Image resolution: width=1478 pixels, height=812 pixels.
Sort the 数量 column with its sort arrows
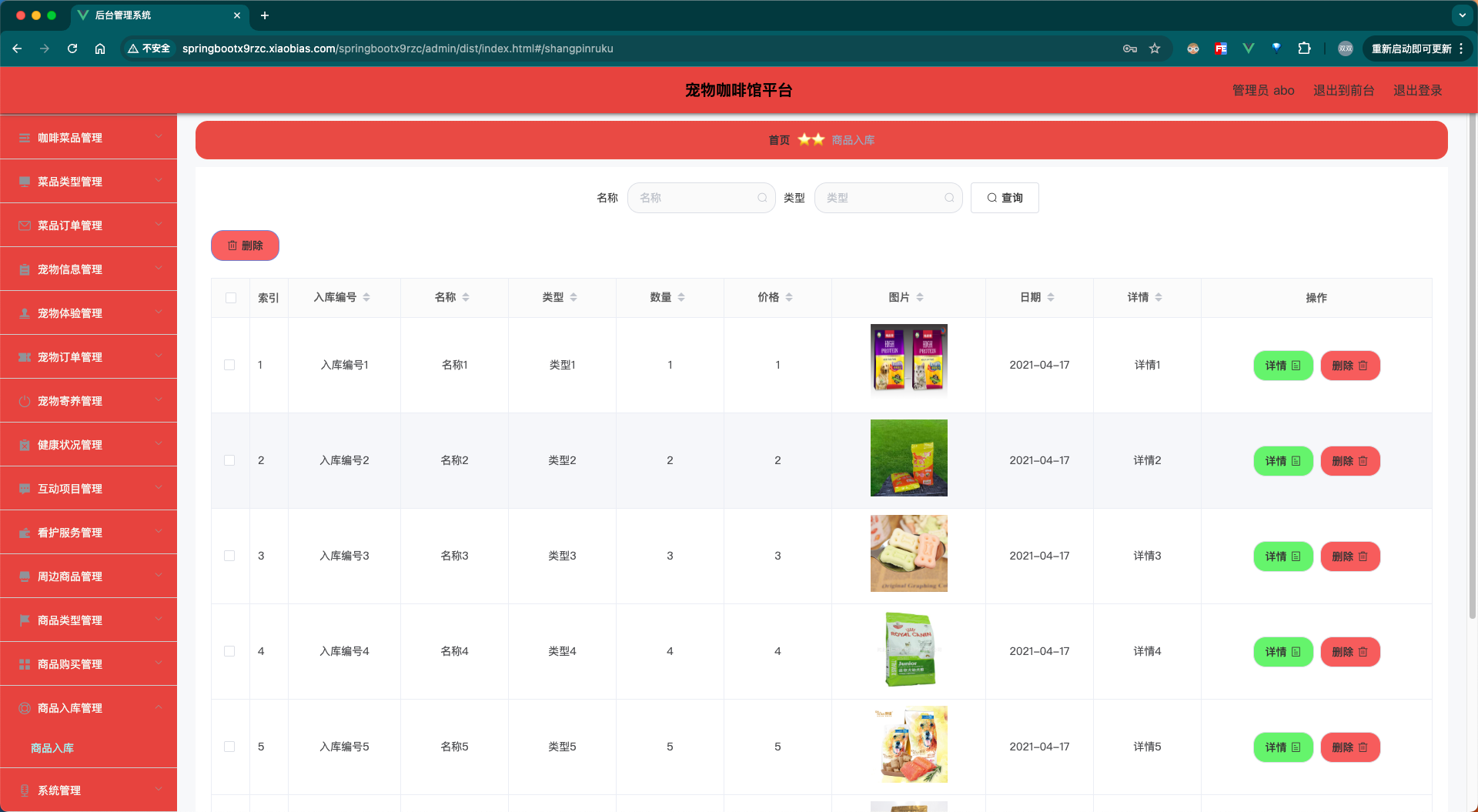681,297
